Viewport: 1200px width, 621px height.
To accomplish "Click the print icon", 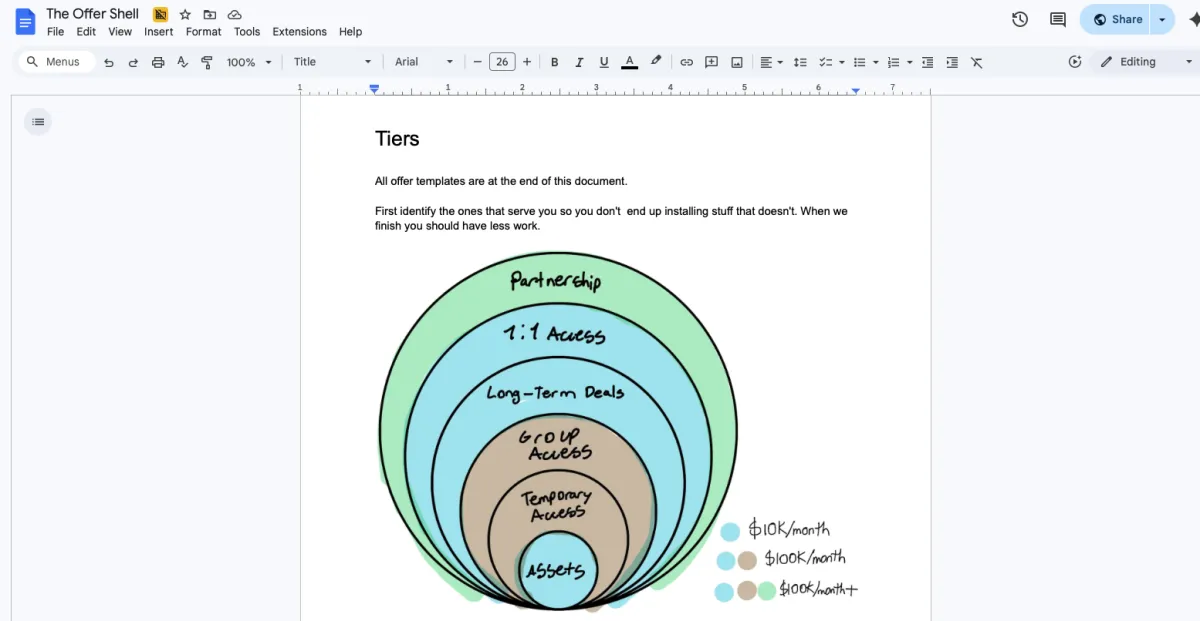I will [x=158, y=62].
